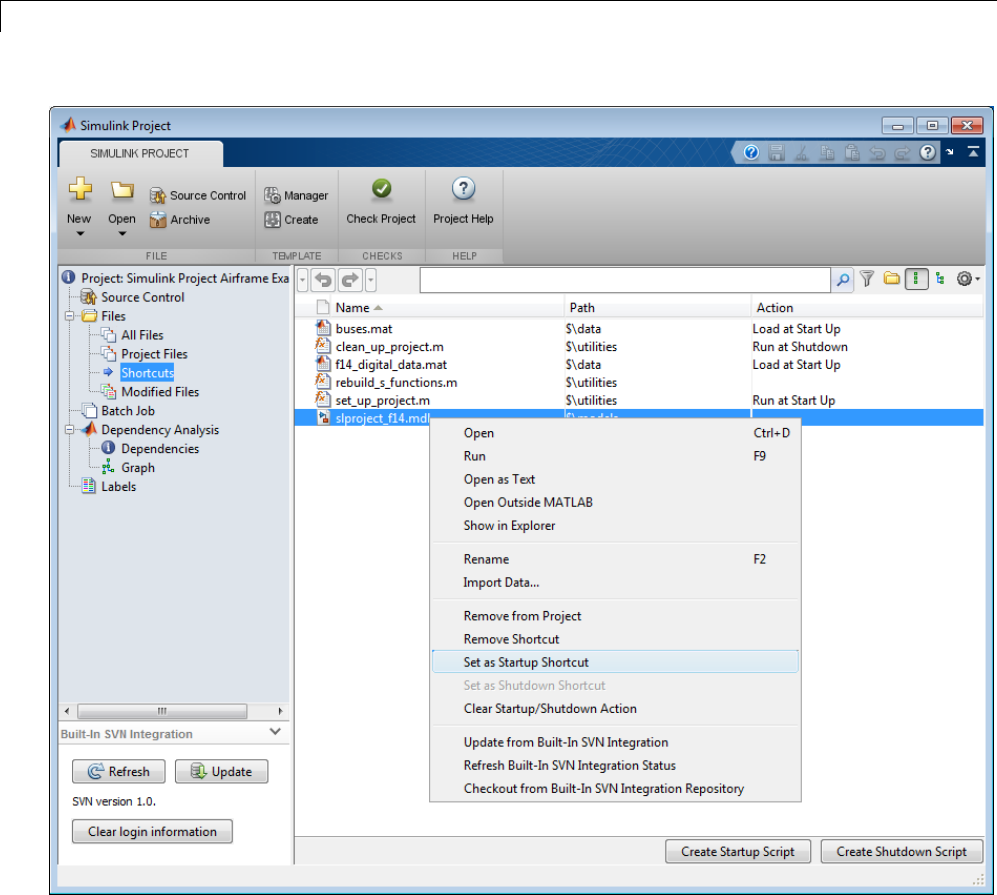Open the gear settings dropdown
Image resolution: width=997 pixels, height=895 pixels.
pyautogui.click(x=968, y=278)
